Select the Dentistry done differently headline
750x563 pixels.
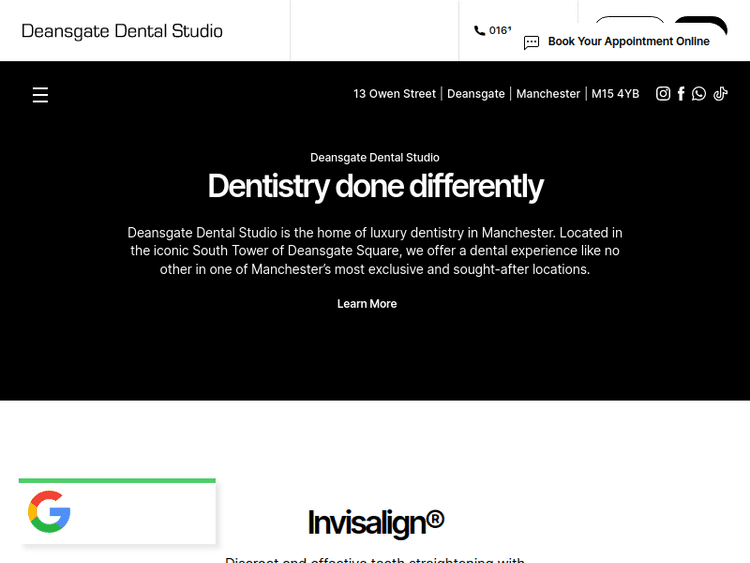pyautogui.click(x=375, y=186)
